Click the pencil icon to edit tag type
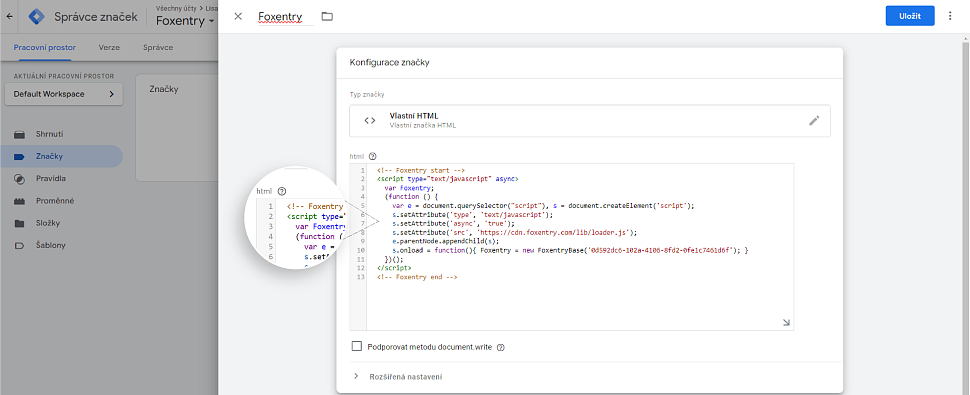This screenshot has width=970, height=395. point(814,121)
